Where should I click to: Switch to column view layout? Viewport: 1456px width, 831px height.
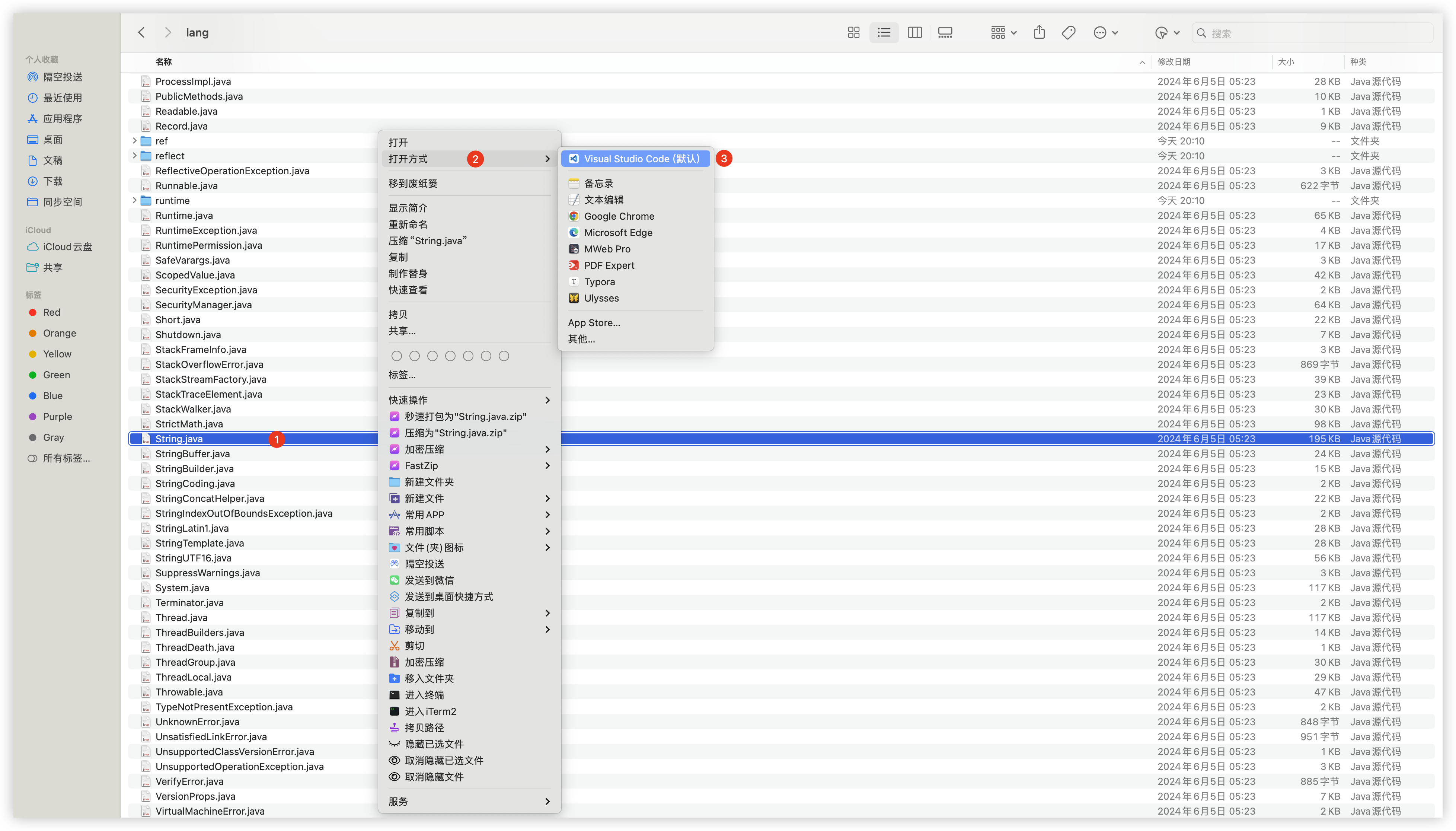tap(914, 32)
